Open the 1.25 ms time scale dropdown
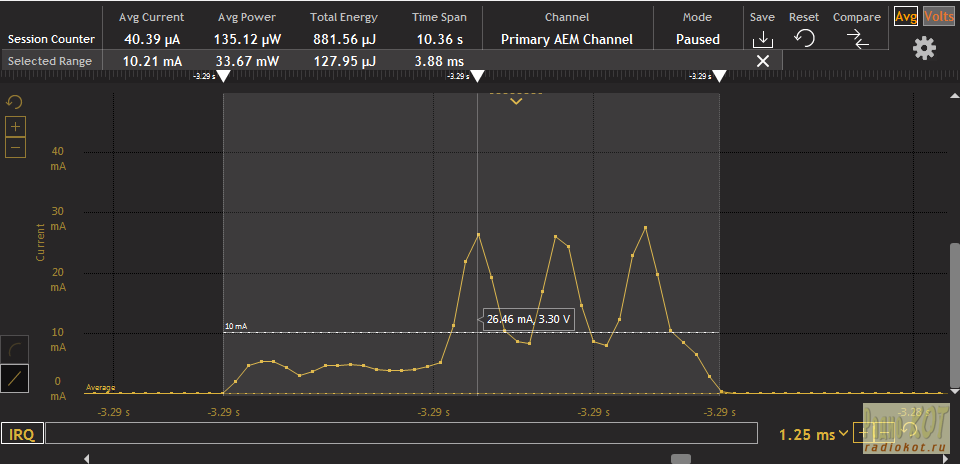Viewport: 960px width, 464px height. click(814, 434)
